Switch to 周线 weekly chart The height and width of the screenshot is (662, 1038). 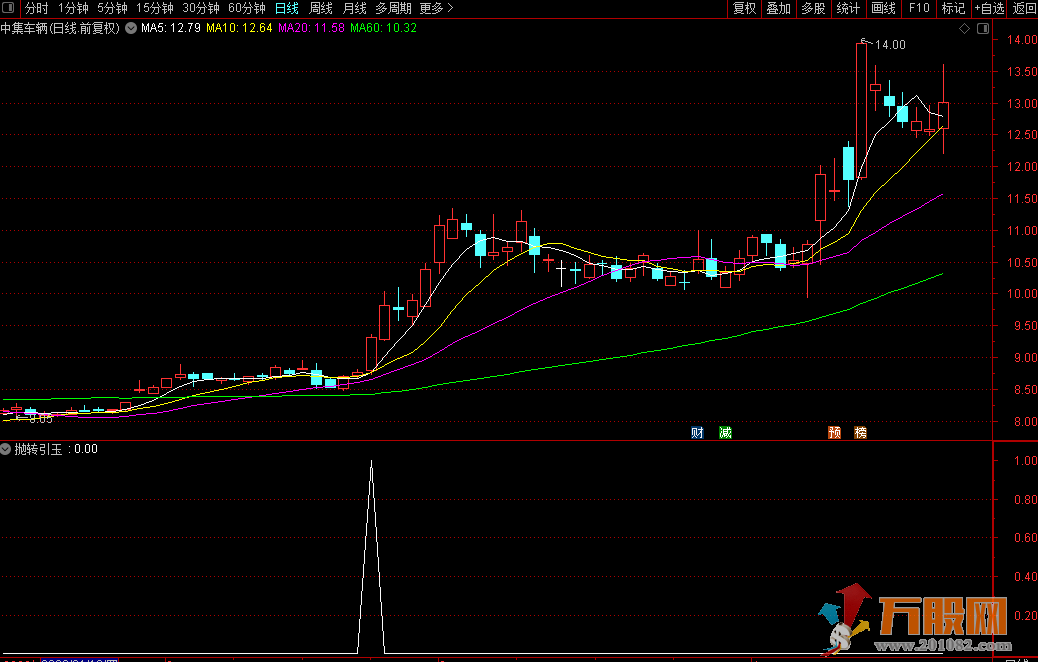click(x=321, y=8)
